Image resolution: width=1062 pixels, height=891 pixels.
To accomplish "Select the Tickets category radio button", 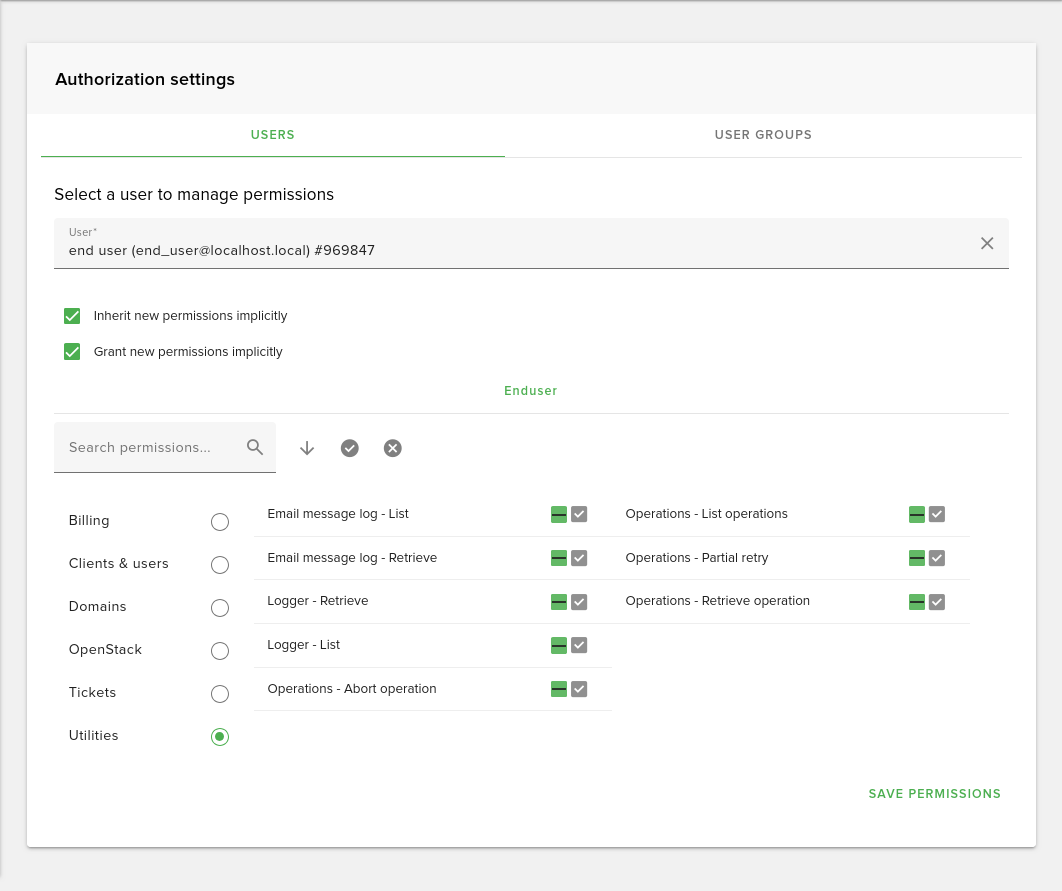I will click(219, 693).
